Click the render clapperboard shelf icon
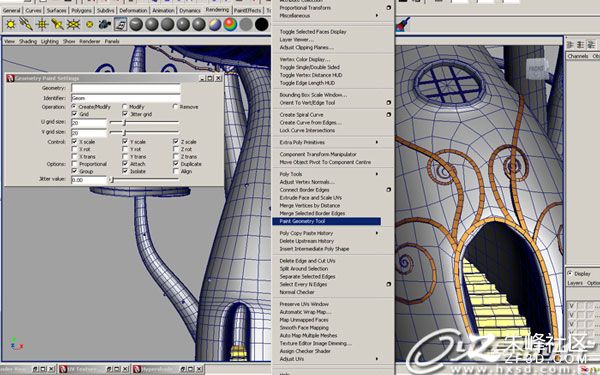 pyautogui.click(x=120, y=24)
